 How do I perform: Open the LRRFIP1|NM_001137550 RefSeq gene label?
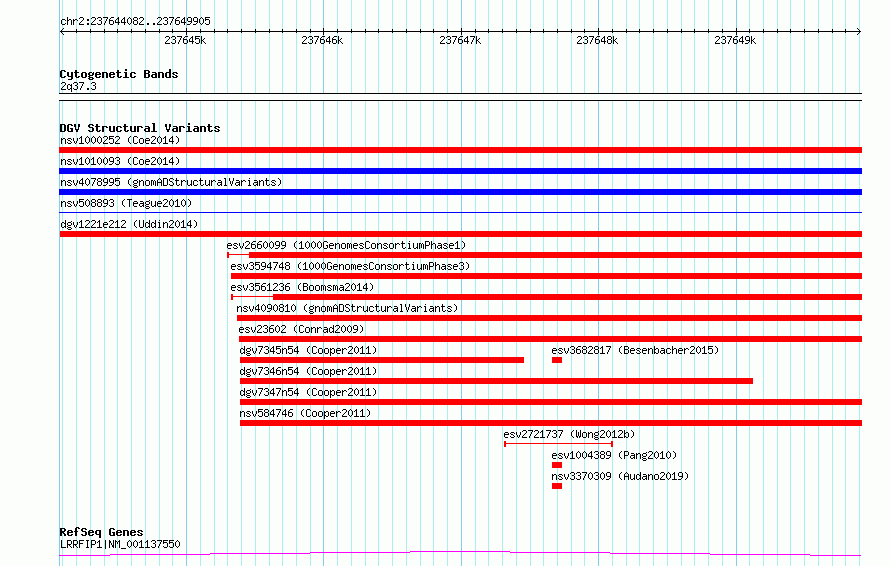point(120,544)
